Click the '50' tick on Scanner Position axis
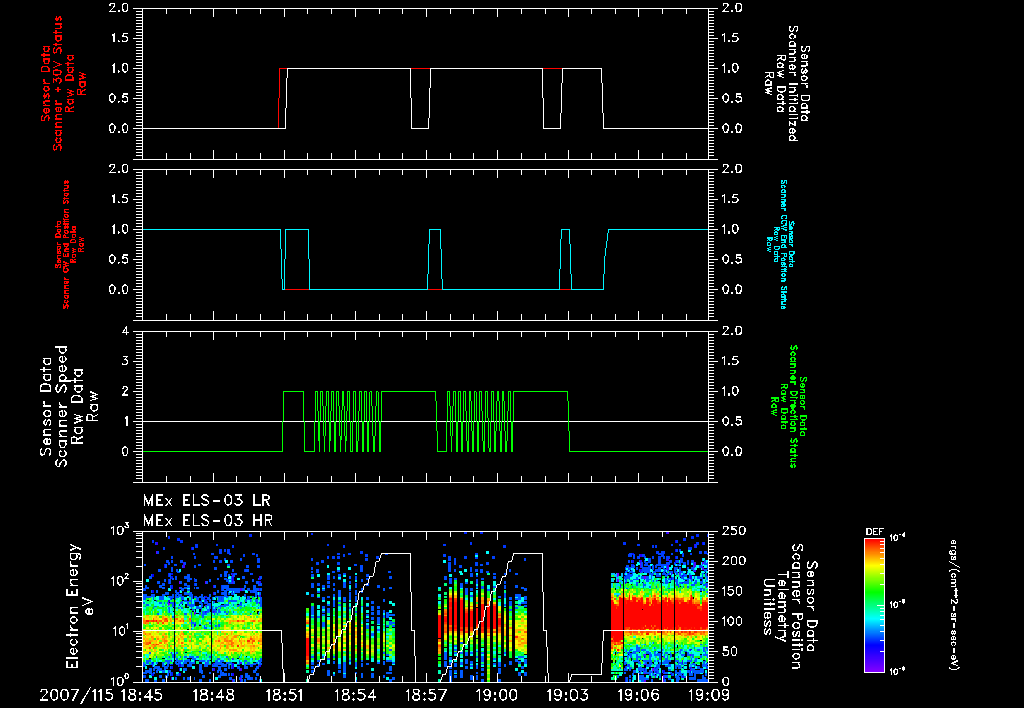This screenshot has width=1024, height=708. (x=729, y=651)
